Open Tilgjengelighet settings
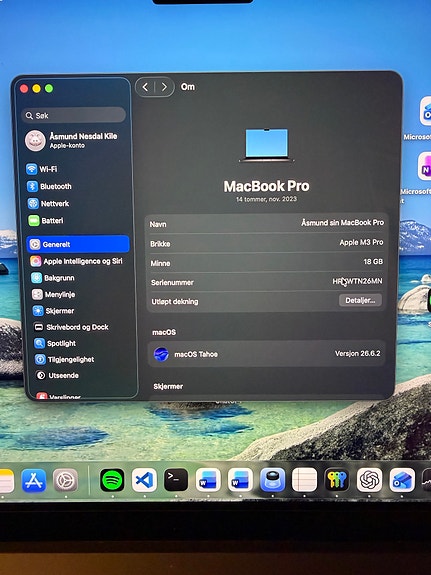The height and width of the screenshot is (575, 431). click(64, 359)
